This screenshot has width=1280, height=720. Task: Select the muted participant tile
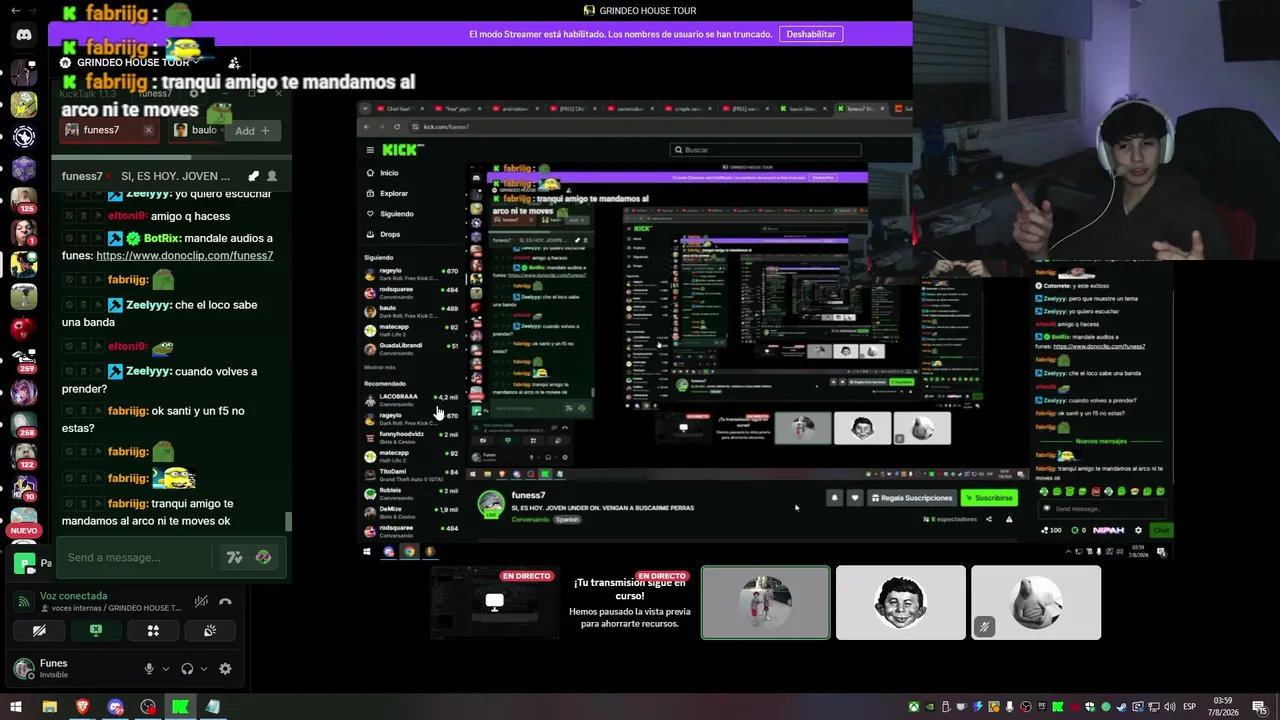pos(1036,602)
